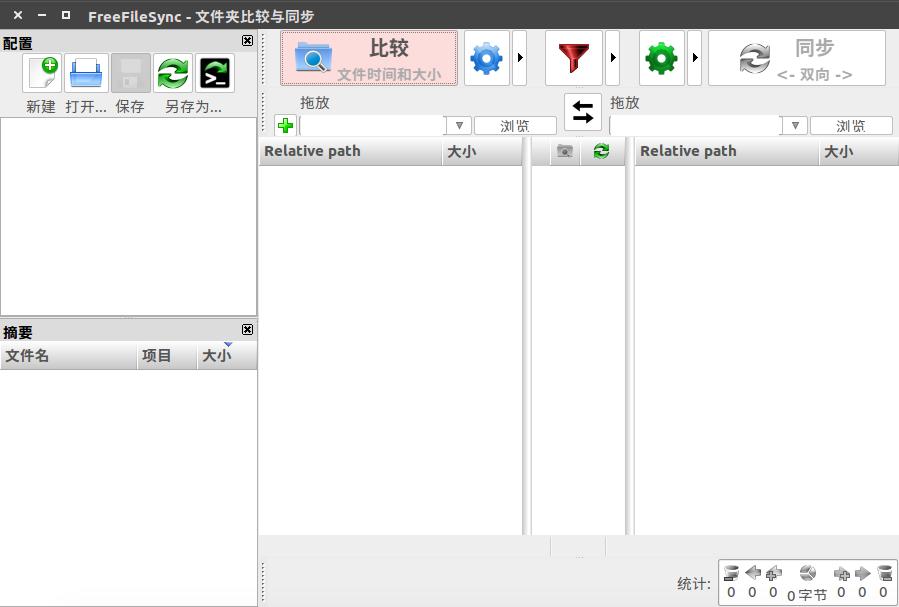
Task: Click the 0 字节 statistics value
Action: click(x=807, y=595)
